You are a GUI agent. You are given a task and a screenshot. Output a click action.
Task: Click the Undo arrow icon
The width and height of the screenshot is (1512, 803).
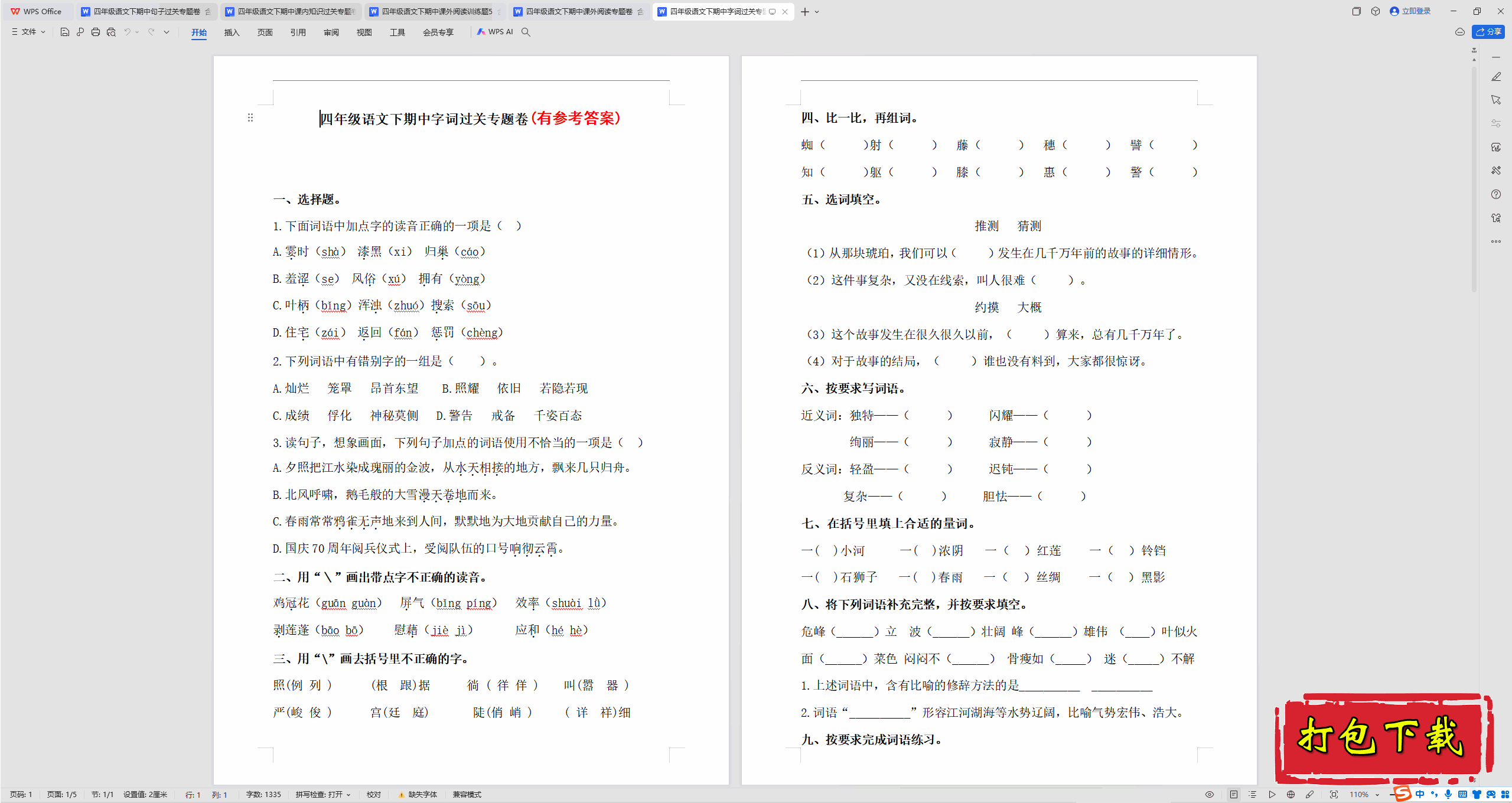127,32
